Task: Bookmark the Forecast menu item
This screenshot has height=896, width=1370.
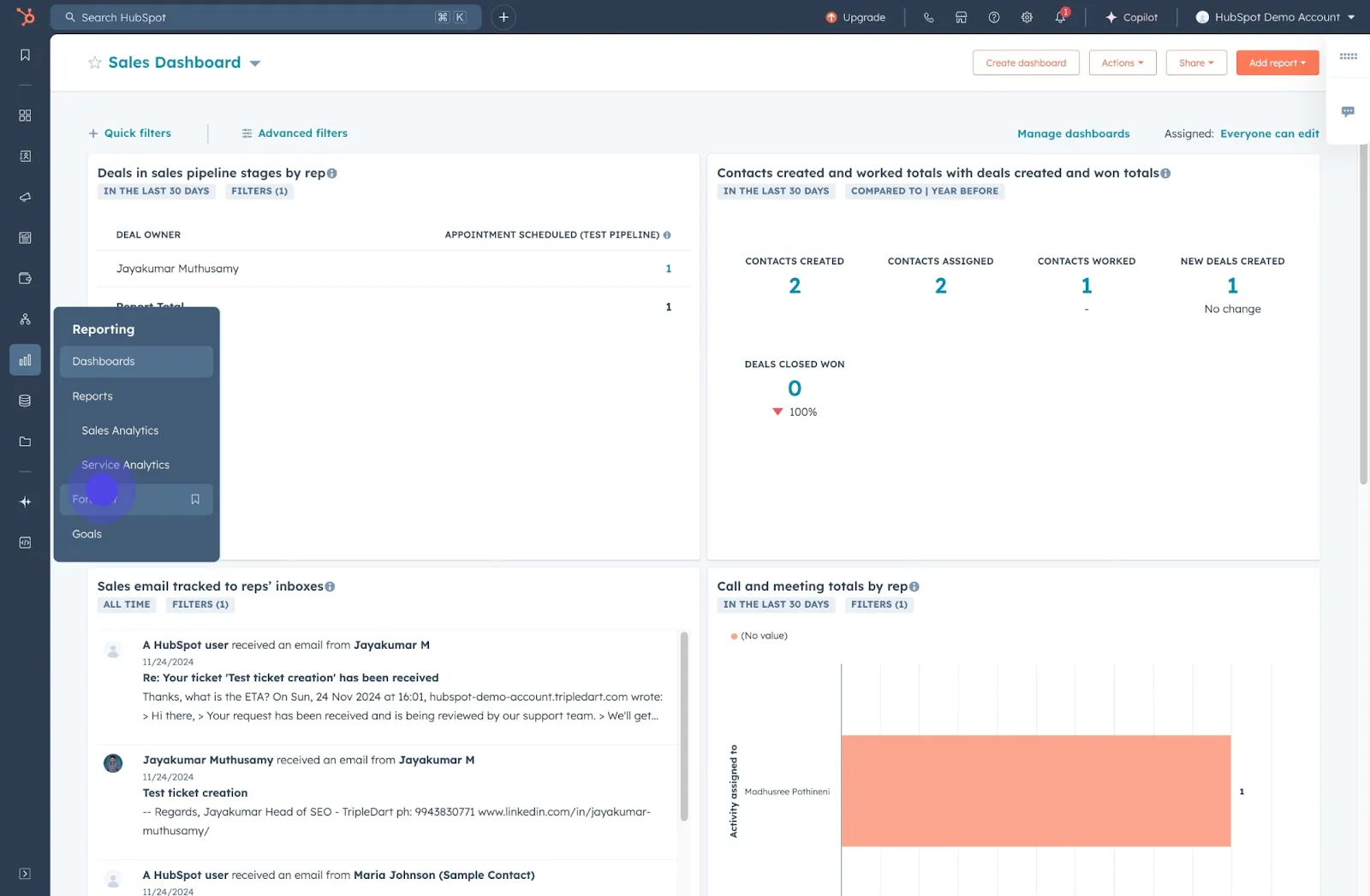Action: point(195,499)
